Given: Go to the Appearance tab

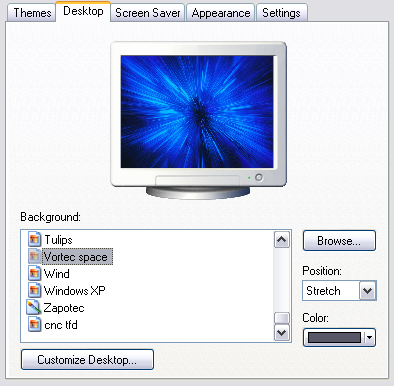Looking at the screenshot, I should click(221, 13).
